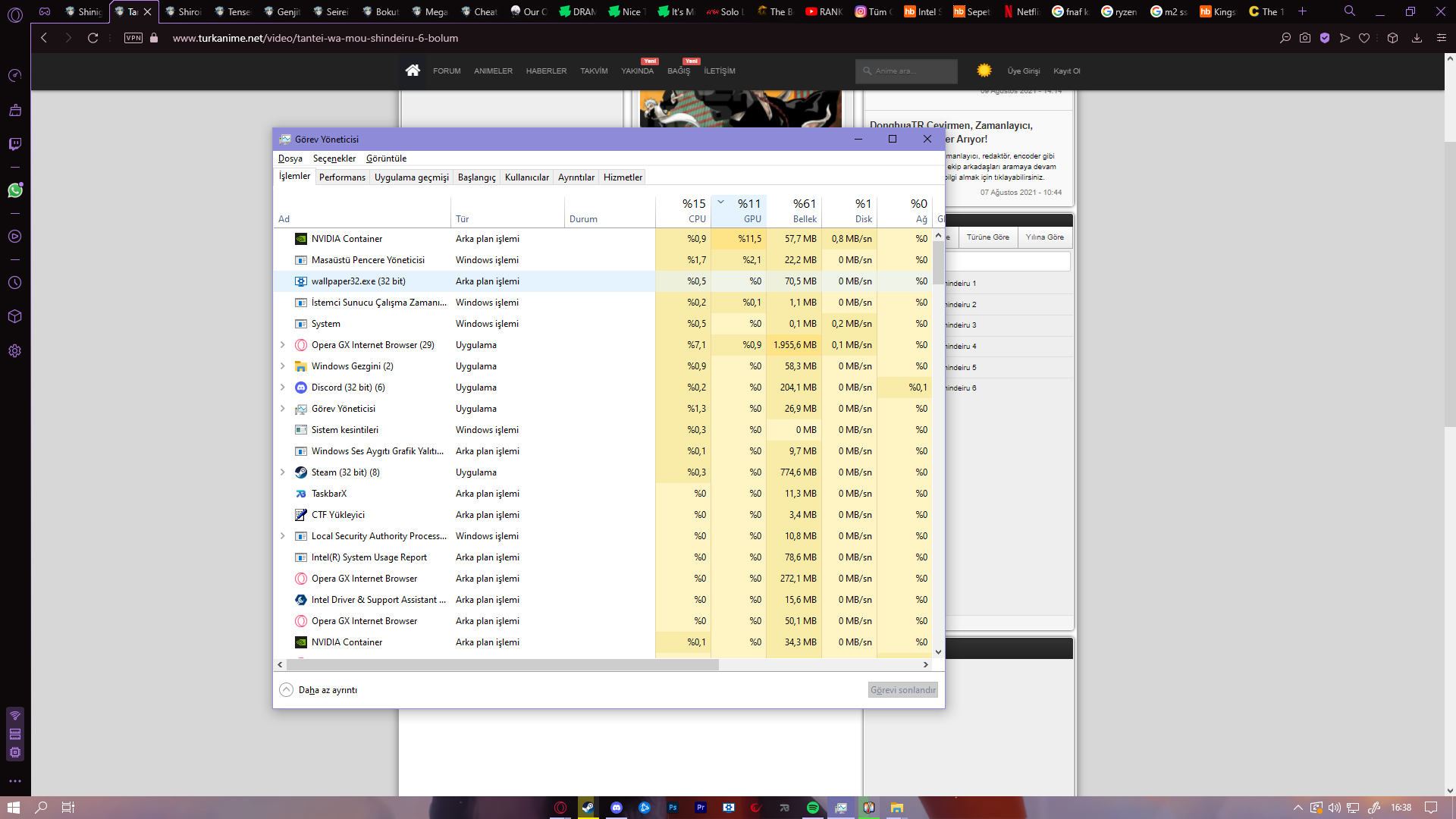This screenshot has width=1456, height=819.
Task: Open the Seçenekler menu
Action: [x=334, y=158]
